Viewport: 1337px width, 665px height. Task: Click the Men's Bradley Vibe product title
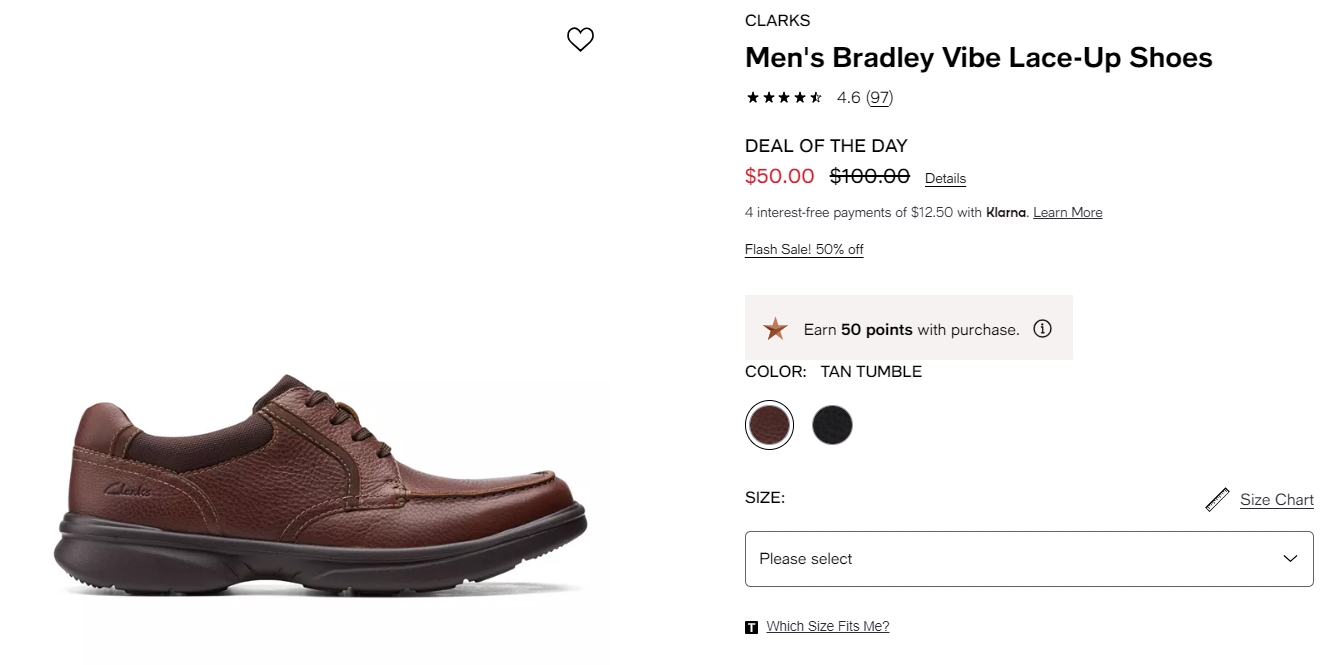[979, 58]
